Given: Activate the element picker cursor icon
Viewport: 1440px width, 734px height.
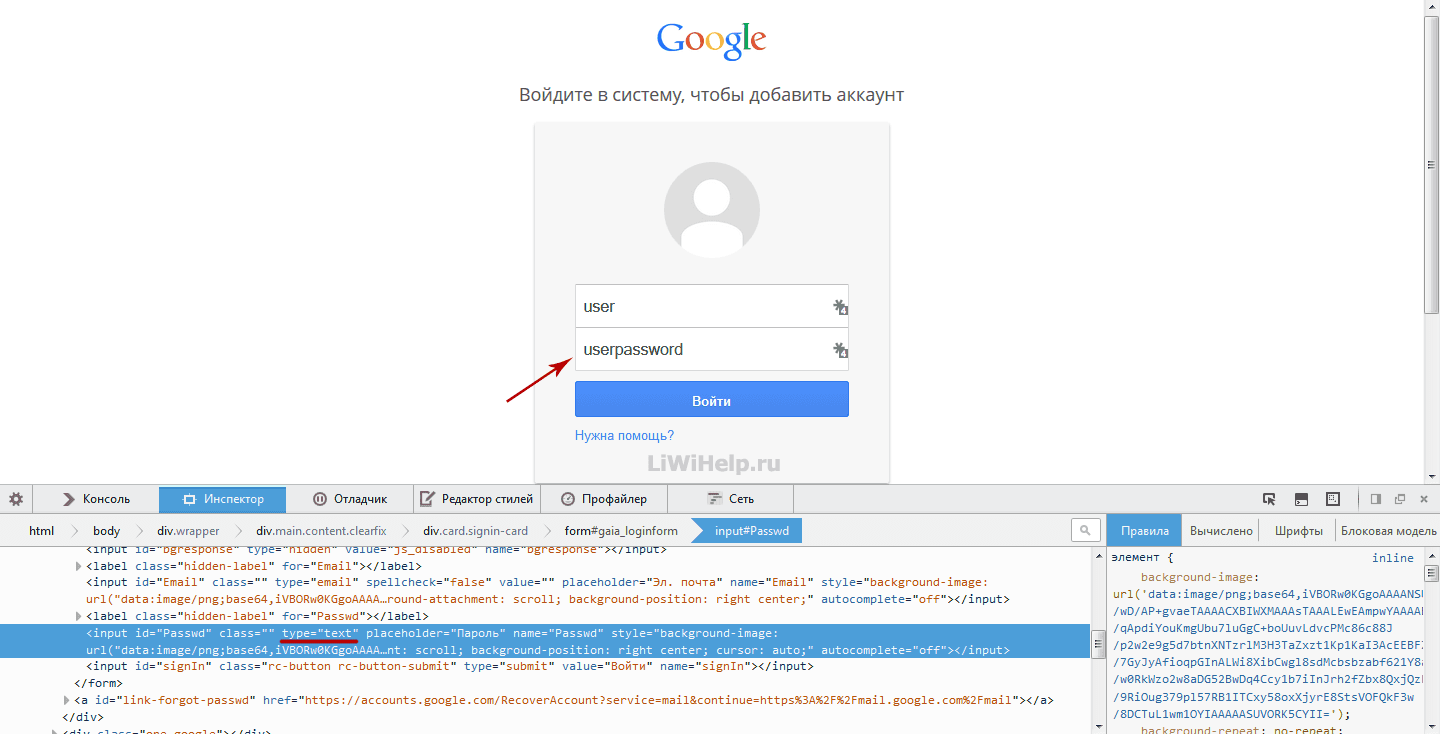Looking at the screenshot, I should click(x=1269, y=499).
